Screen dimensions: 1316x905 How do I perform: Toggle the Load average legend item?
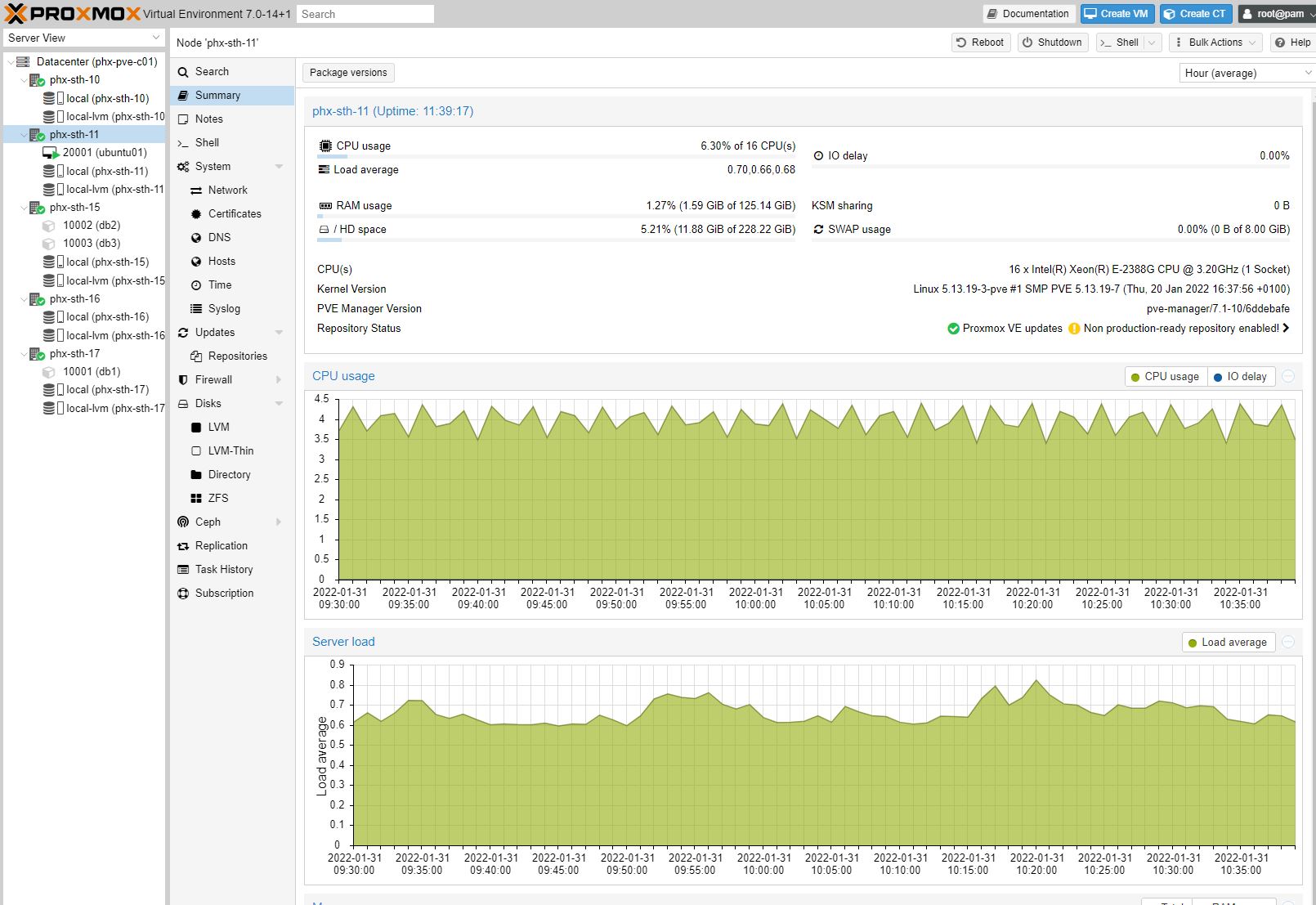click(x=1228, y=642)
